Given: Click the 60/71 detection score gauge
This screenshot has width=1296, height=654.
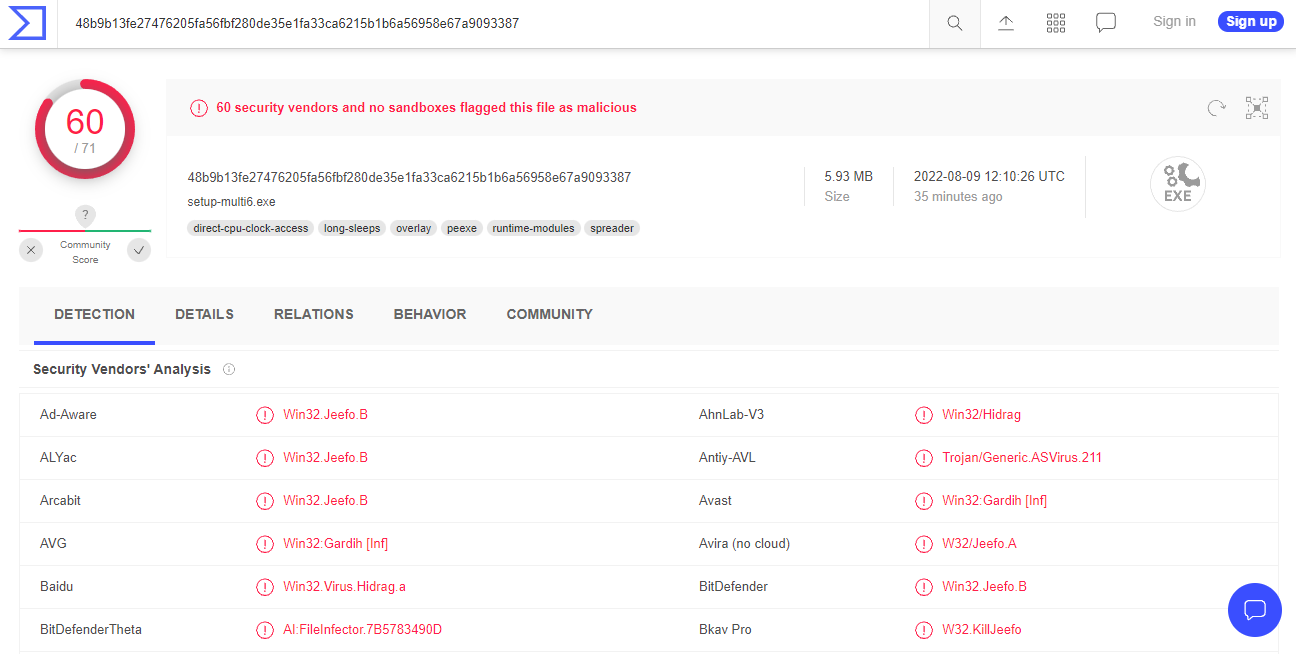Looking at the screenshot, I should pyautogui.click(x=85, y=129).
